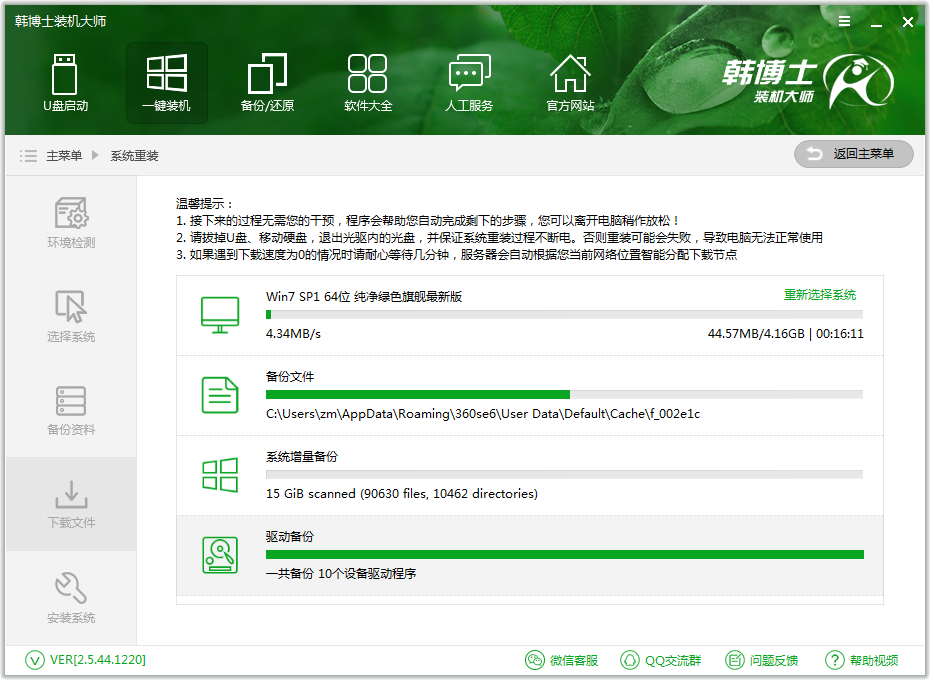The image size is (930, 680).
Task: Click the Win7 download progress bar
Action: coord(564,314)
